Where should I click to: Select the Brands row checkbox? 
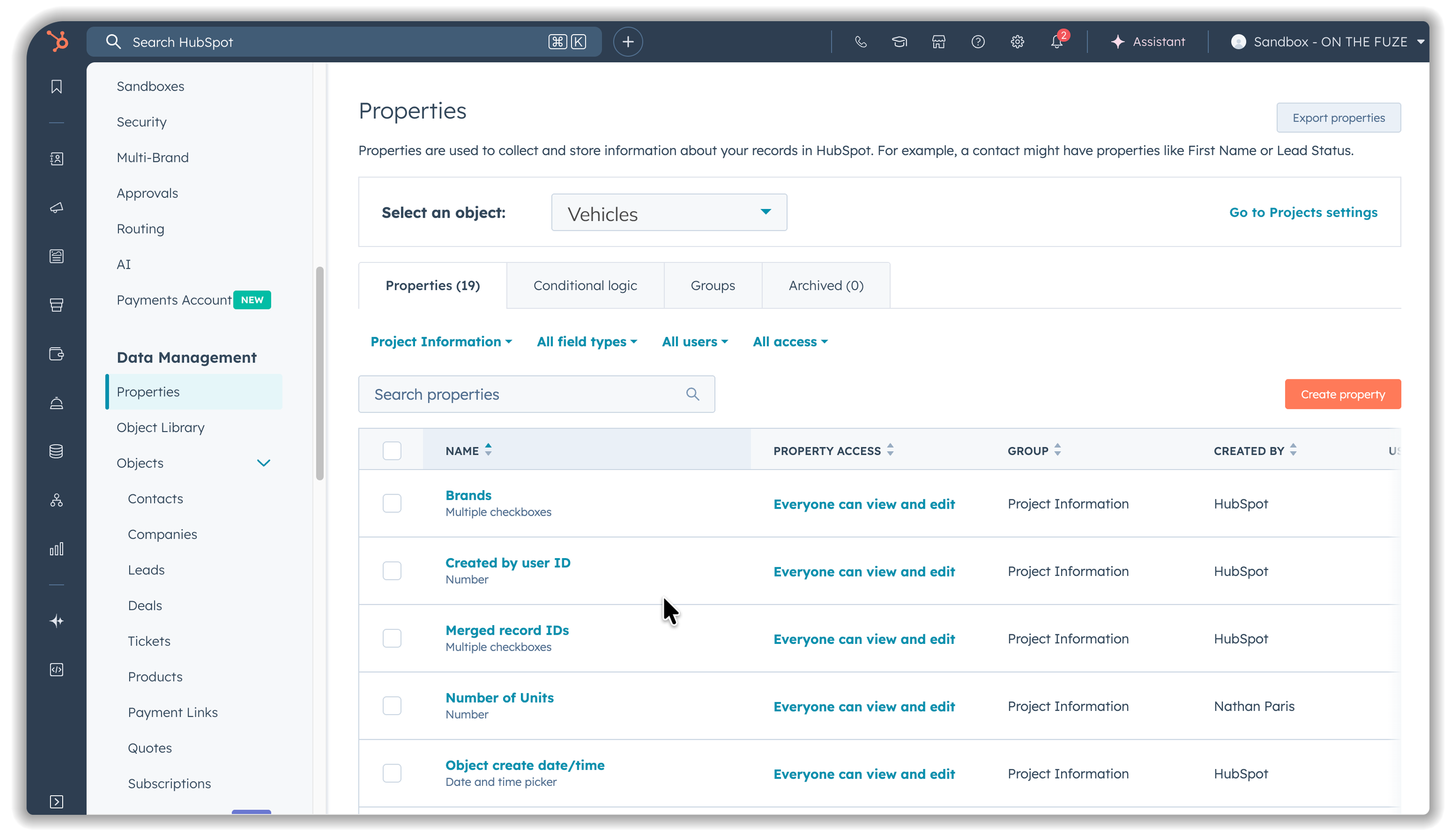tap(392, 503)
